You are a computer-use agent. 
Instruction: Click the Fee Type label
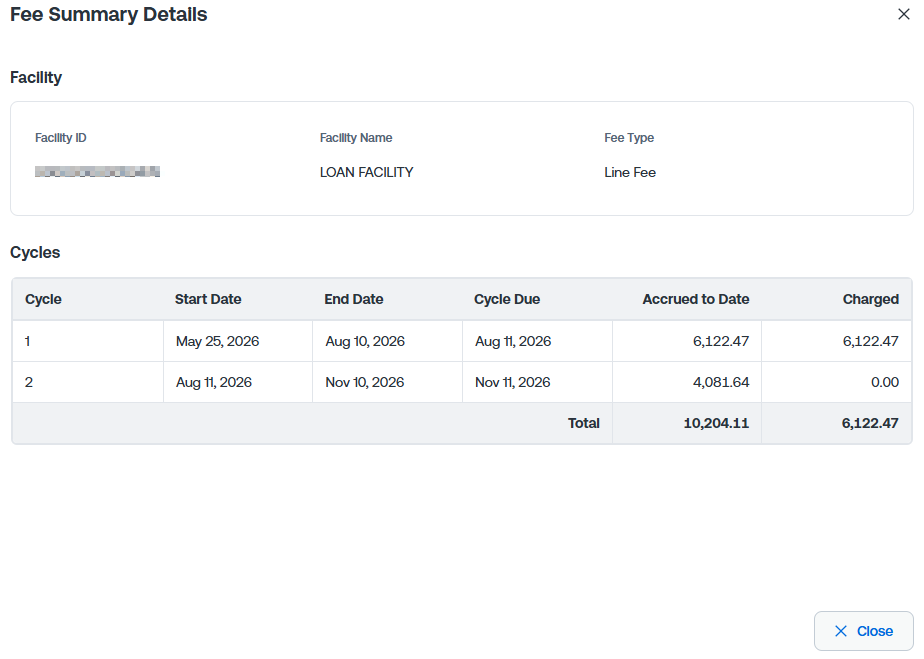pyautogui.click(x=629, y=138)
